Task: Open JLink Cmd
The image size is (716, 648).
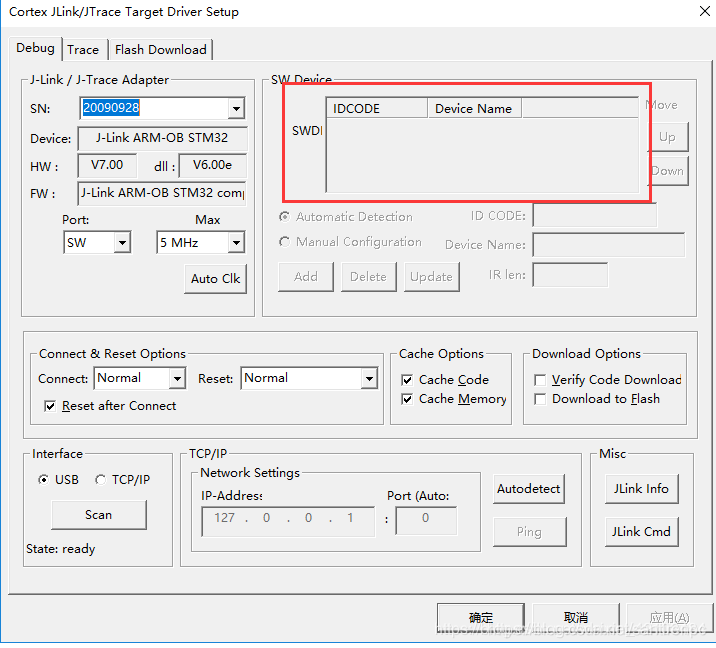Action: [642, 532]
